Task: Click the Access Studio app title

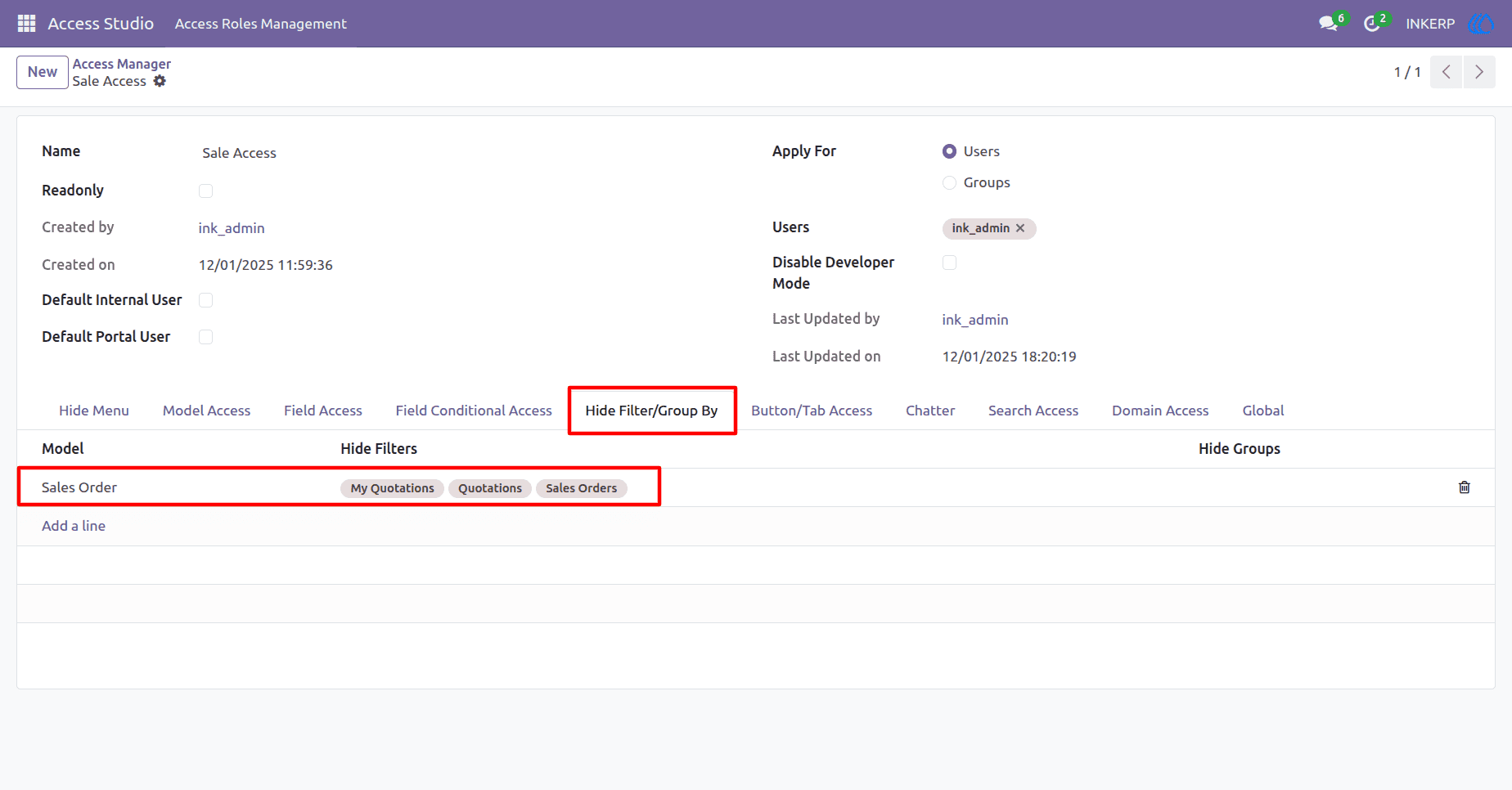Action: (101, 24)
